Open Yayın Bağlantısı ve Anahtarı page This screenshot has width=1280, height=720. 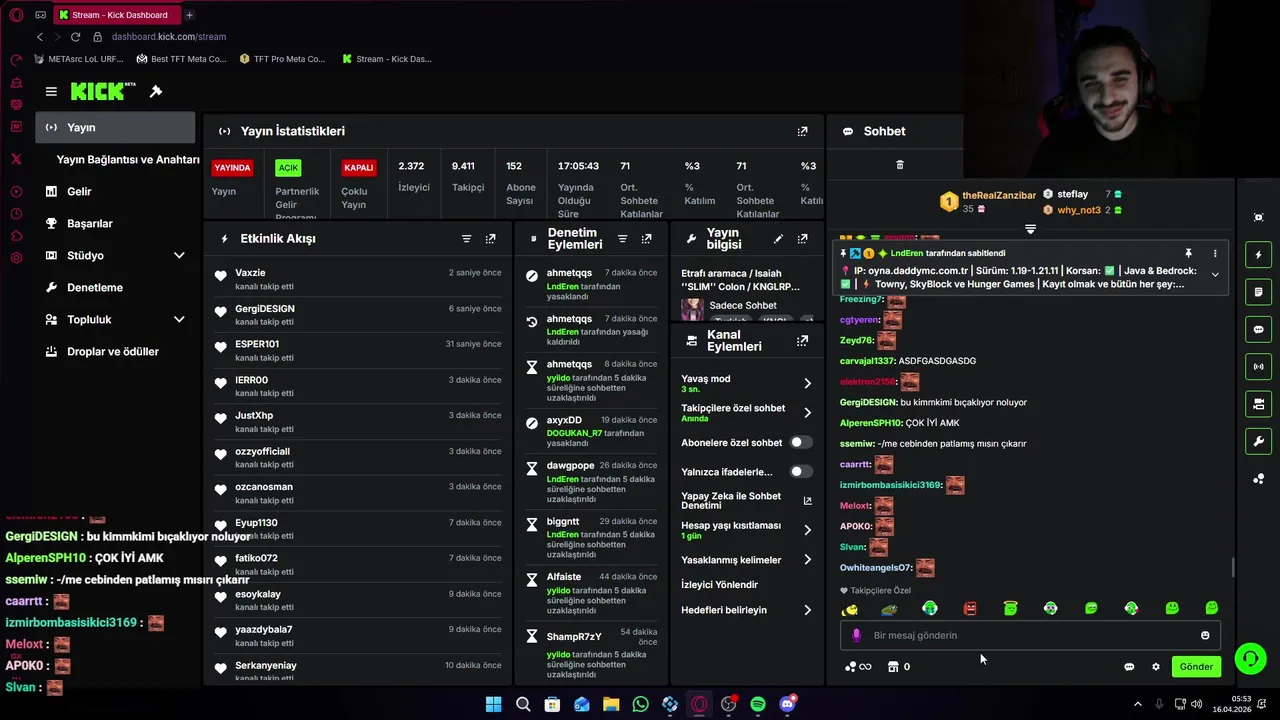128,159
